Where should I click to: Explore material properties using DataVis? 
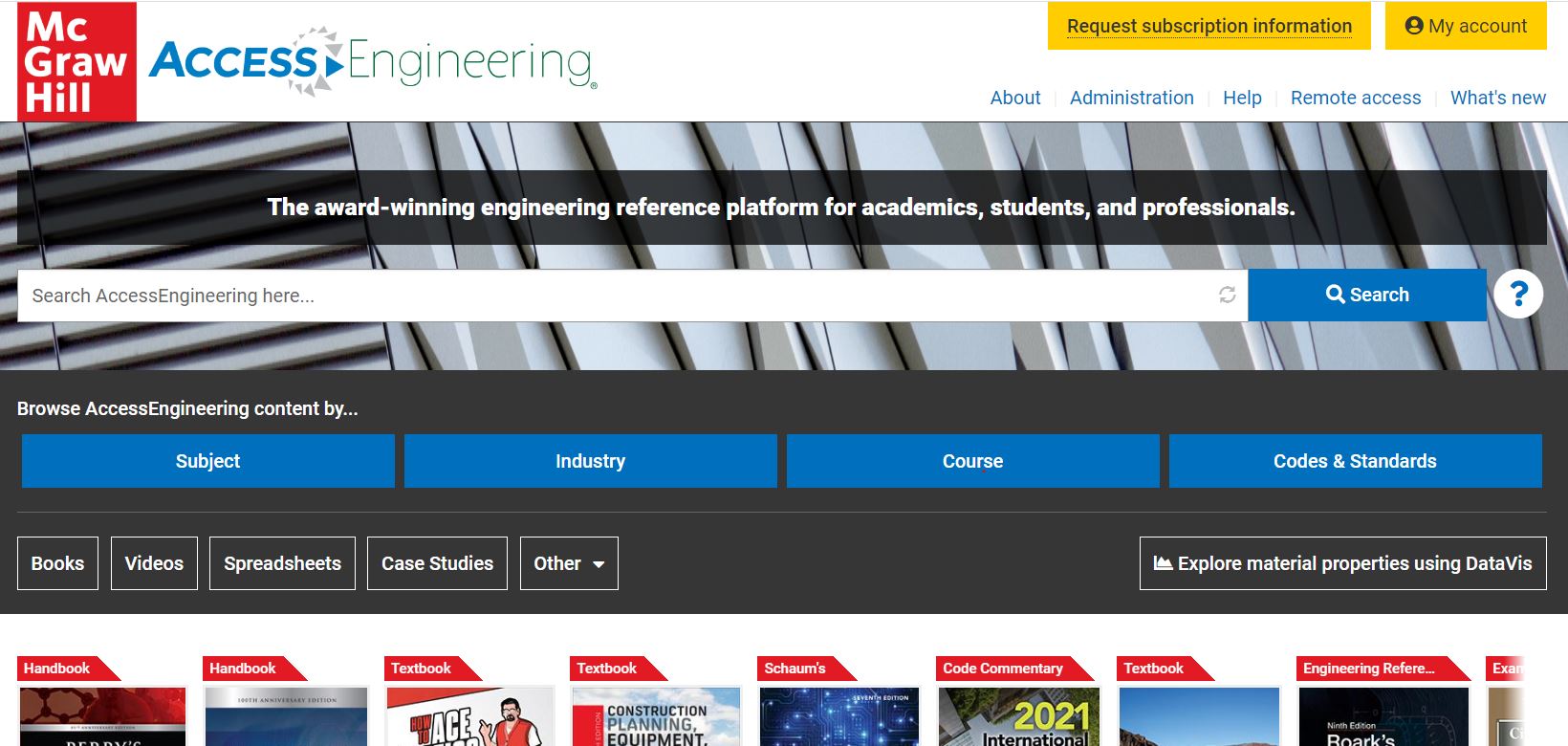coord(1342,563)
